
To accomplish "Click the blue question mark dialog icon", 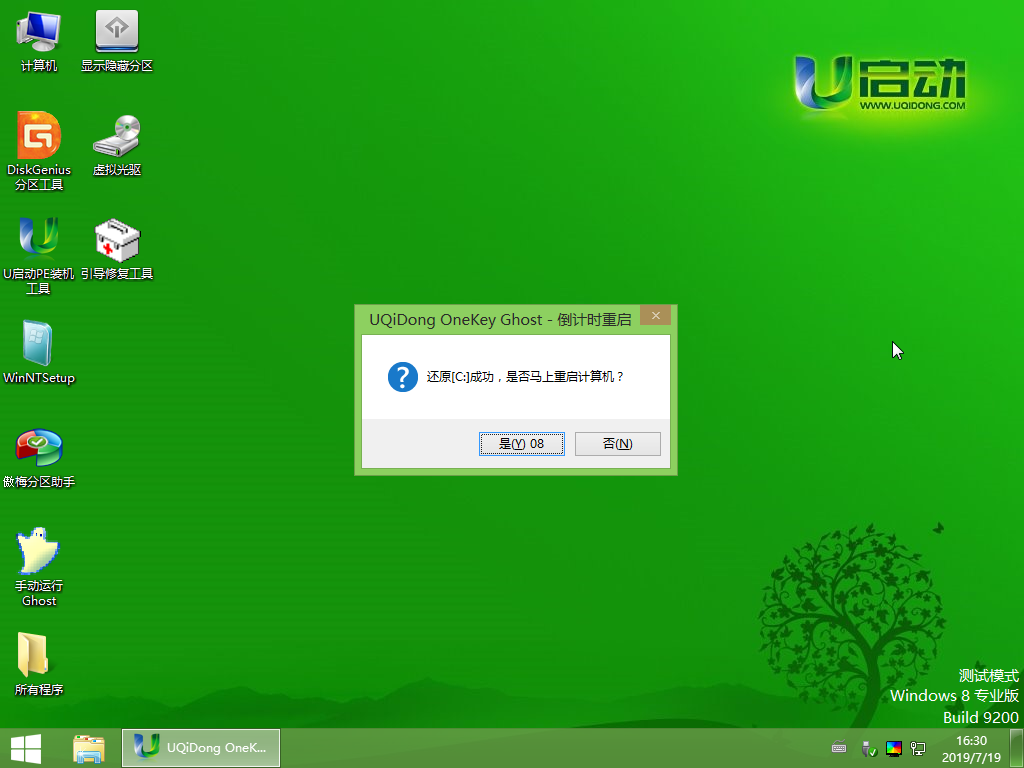I will pos(403,377).
